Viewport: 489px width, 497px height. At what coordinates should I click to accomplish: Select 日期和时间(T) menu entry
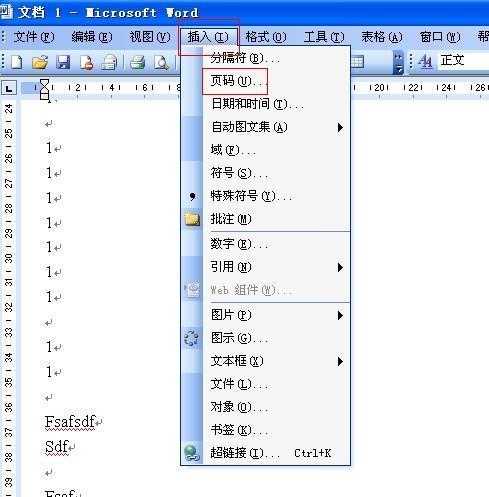[x=266, y=104]
